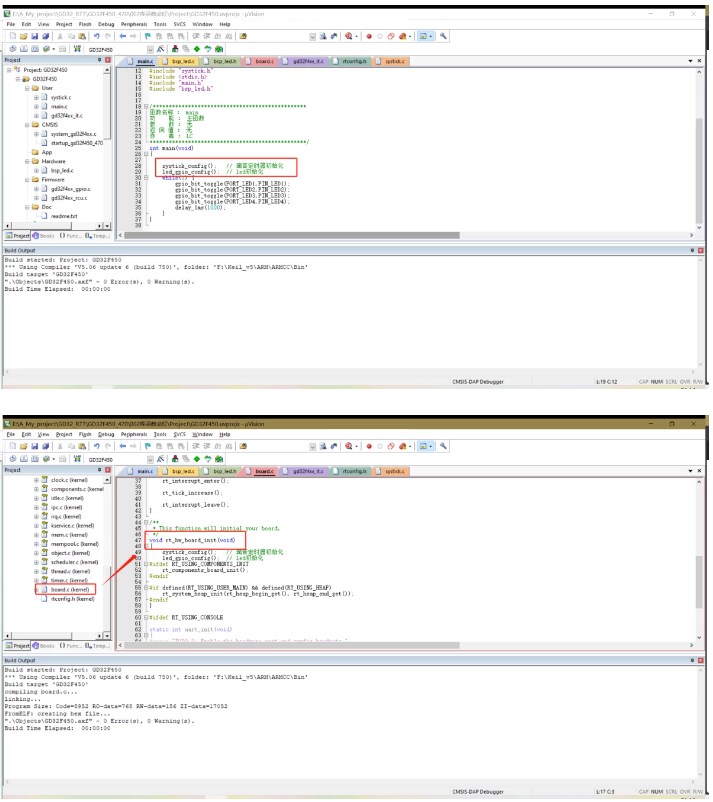Click Download to flash icon in upper window
This screenshot has height=802, width=713.
(x=77, y=49)
